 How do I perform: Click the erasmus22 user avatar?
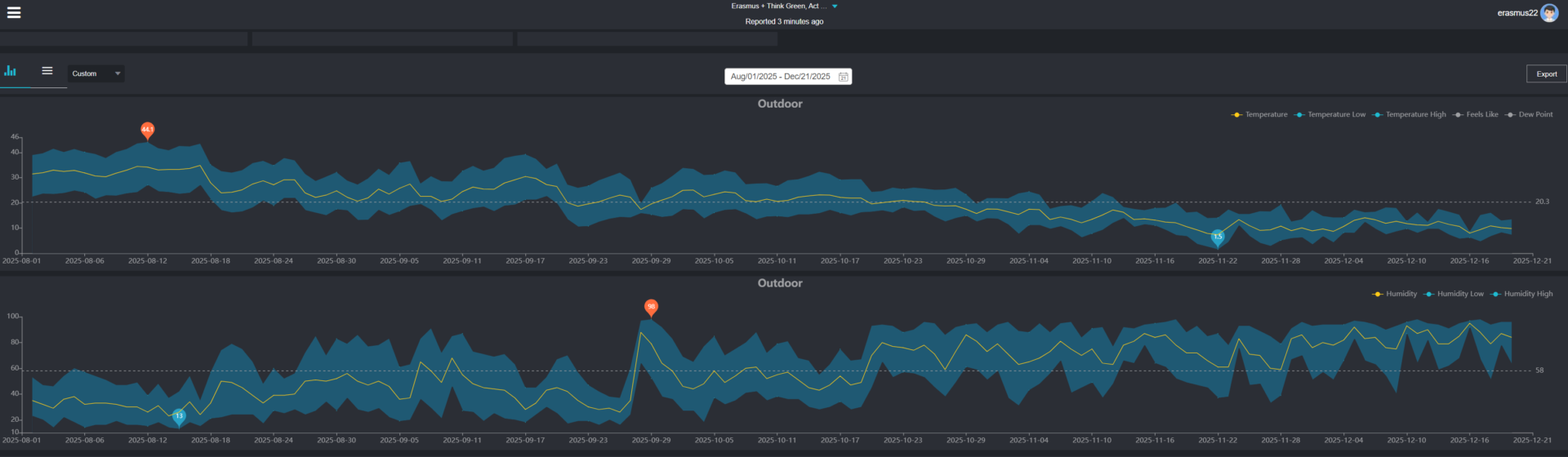[1548, 13]
